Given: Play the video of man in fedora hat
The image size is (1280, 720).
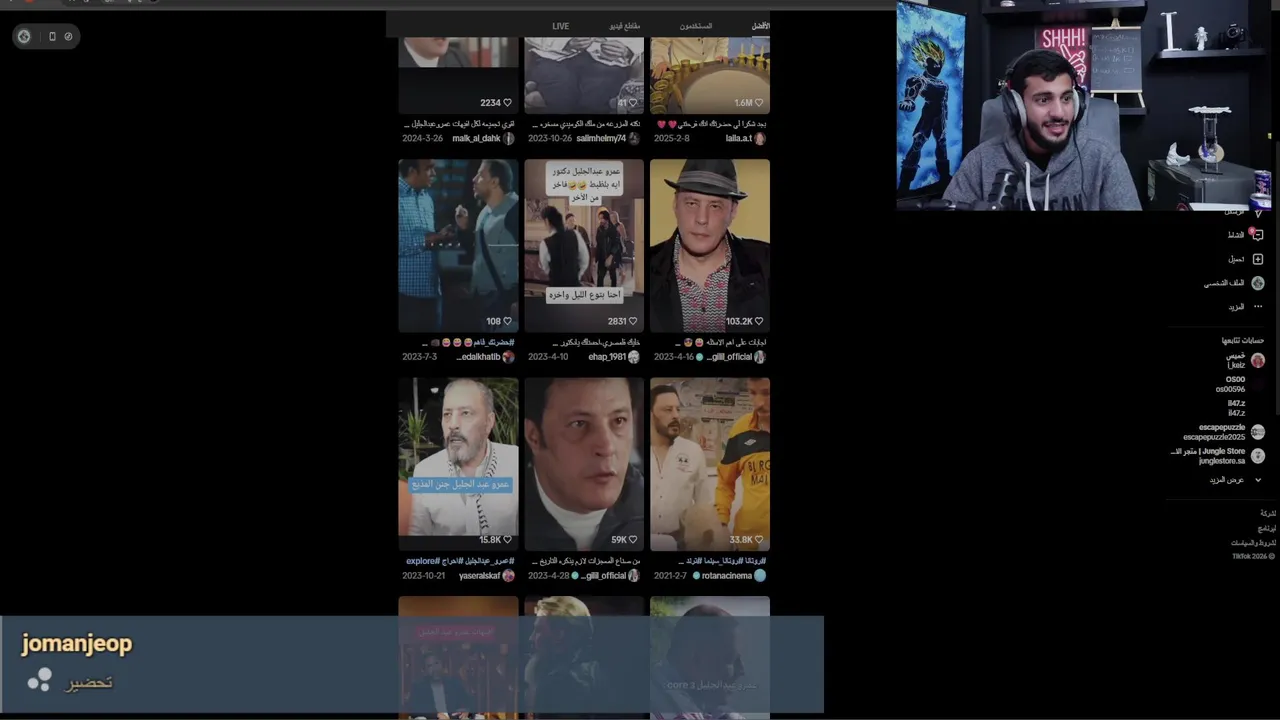Looking at the screenshot, I should (710, 245).
